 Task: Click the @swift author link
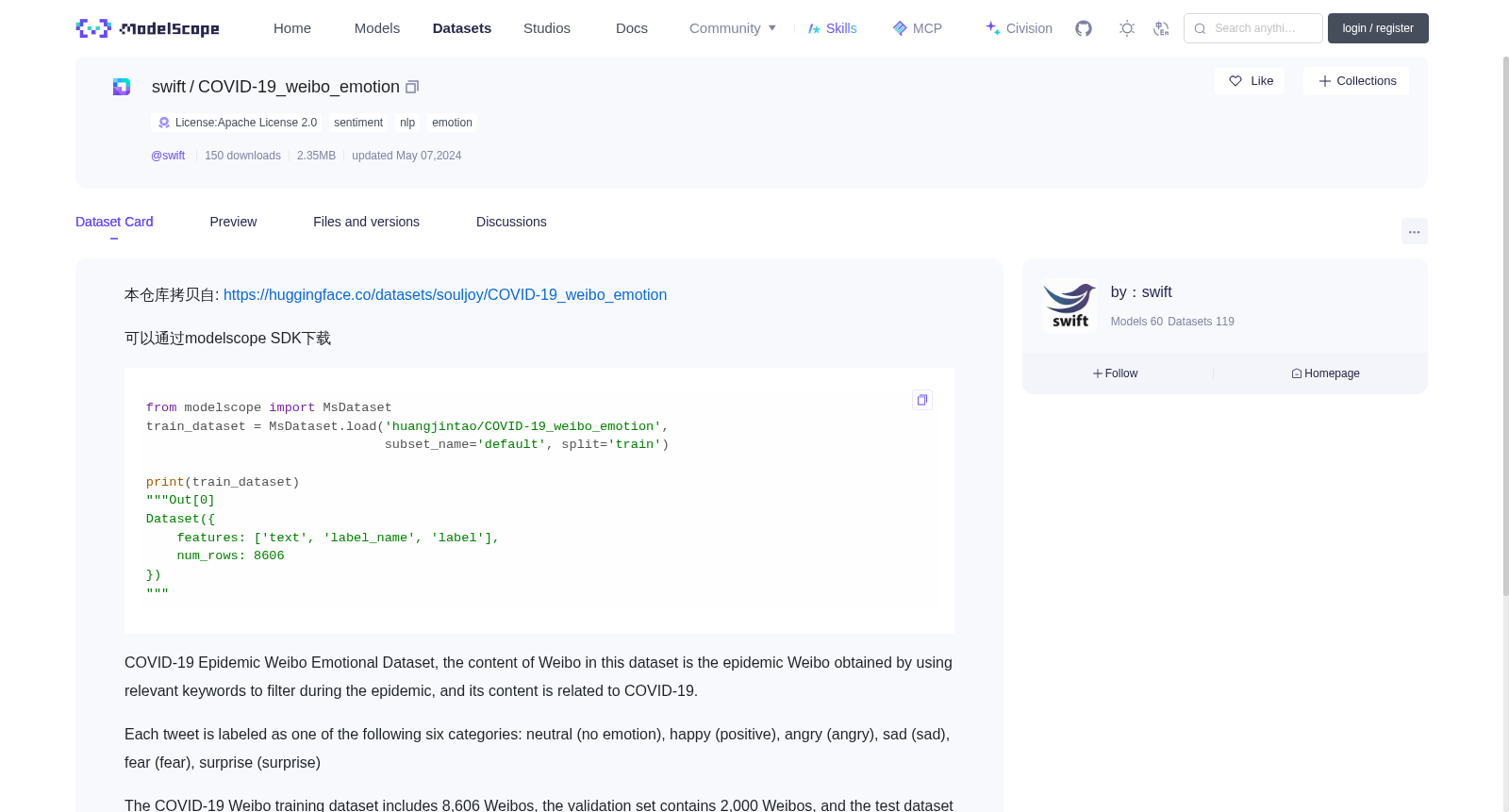pos(168,156)
